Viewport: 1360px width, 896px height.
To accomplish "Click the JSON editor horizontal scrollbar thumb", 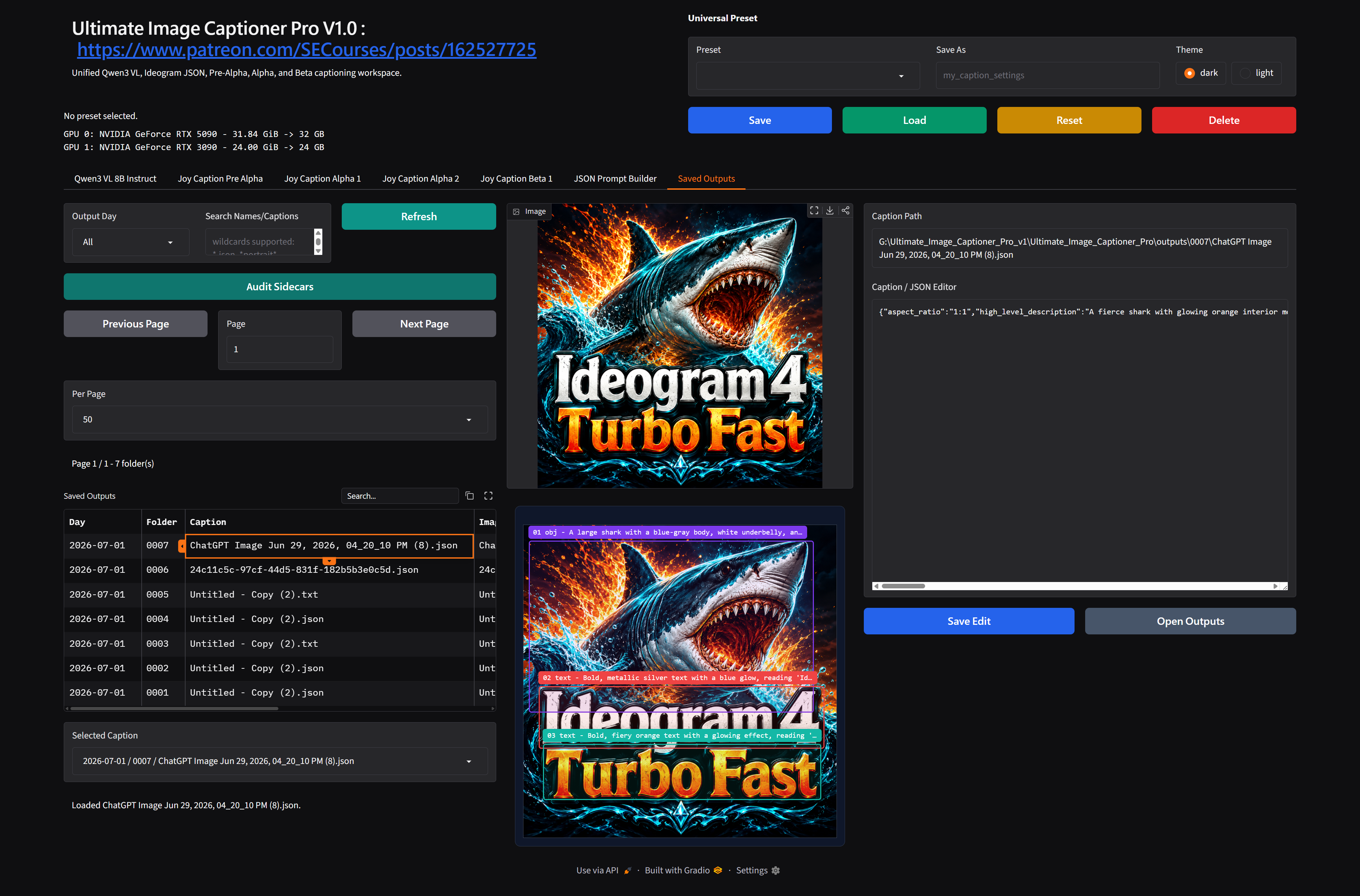I will pos(903,586).
